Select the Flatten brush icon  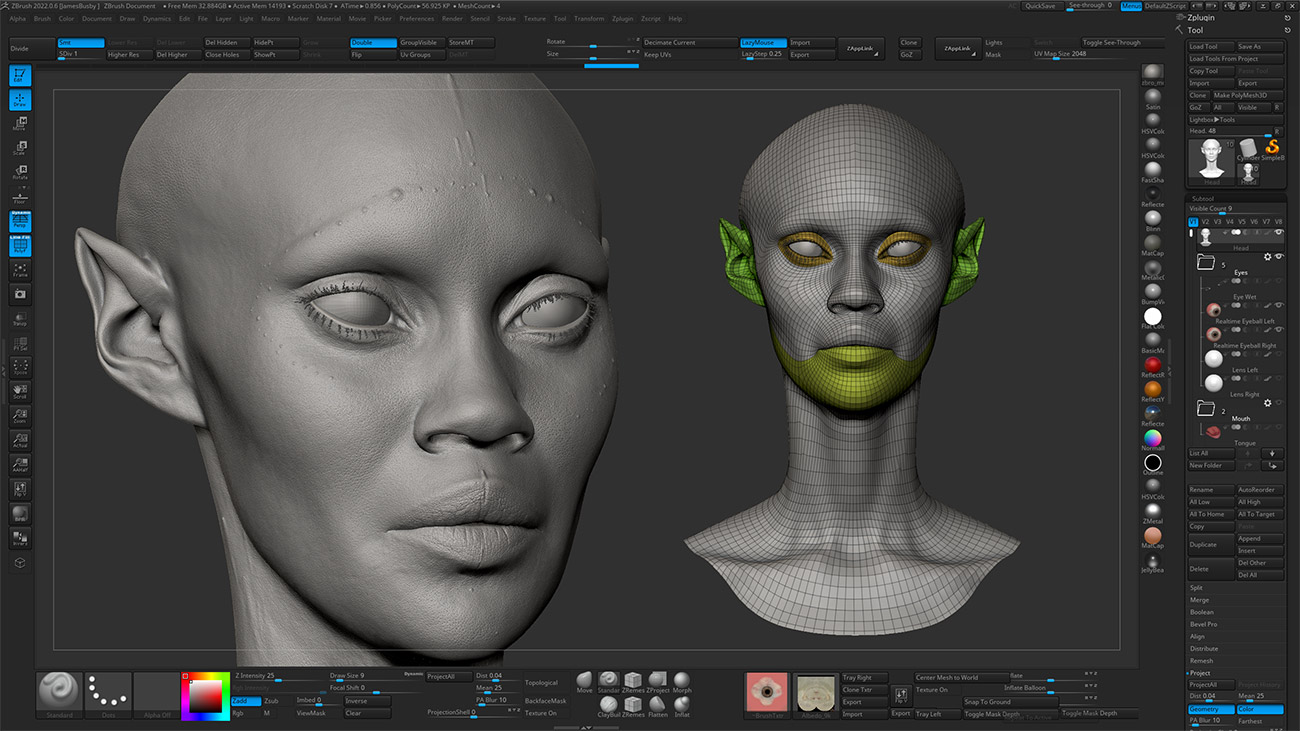pos(658,706)
